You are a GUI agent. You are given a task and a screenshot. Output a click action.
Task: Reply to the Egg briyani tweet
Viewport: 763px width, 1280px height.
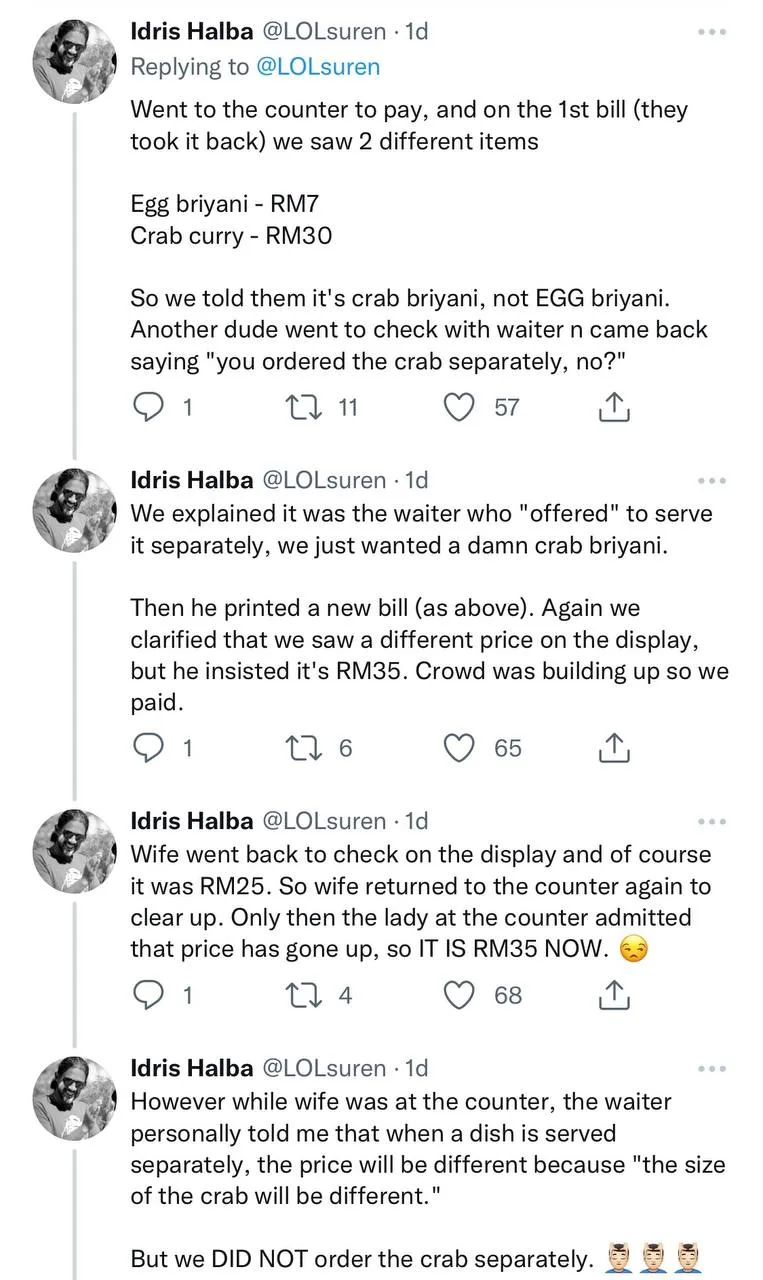pyautogui.click(x=149, y=407)
